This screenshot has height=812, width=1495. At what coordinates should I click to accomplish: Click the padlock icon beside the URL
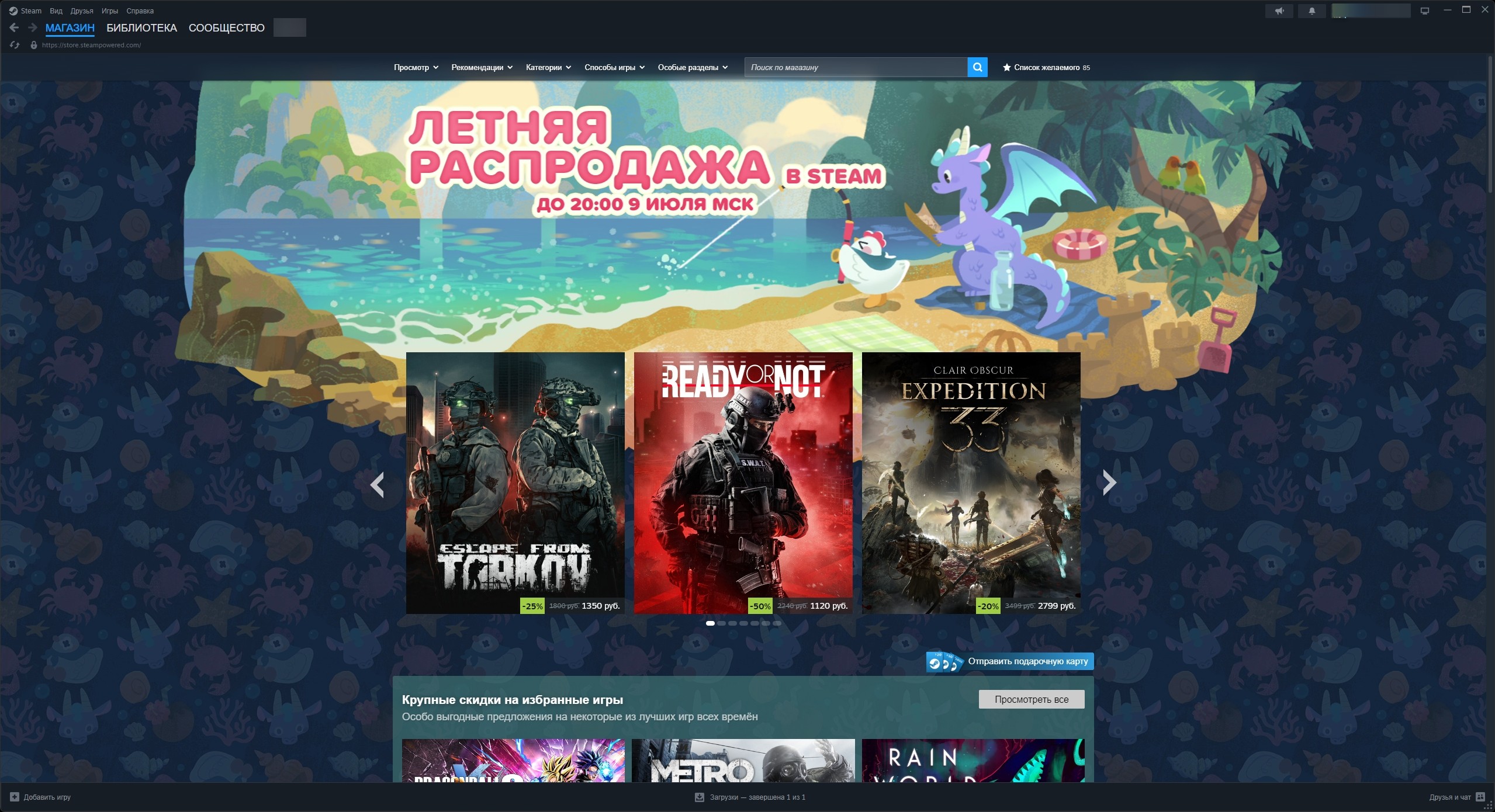coord(34,45)
